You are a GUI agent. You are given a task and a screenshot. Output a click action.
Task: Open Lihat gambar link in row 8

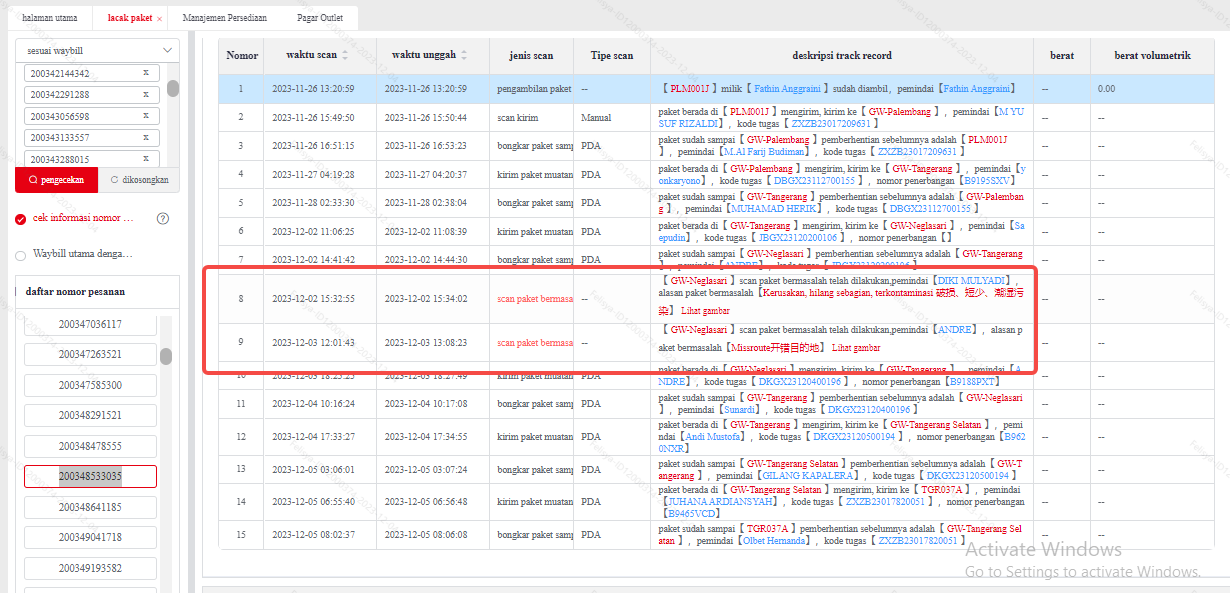pyautogui.click(x=705, y=310)
